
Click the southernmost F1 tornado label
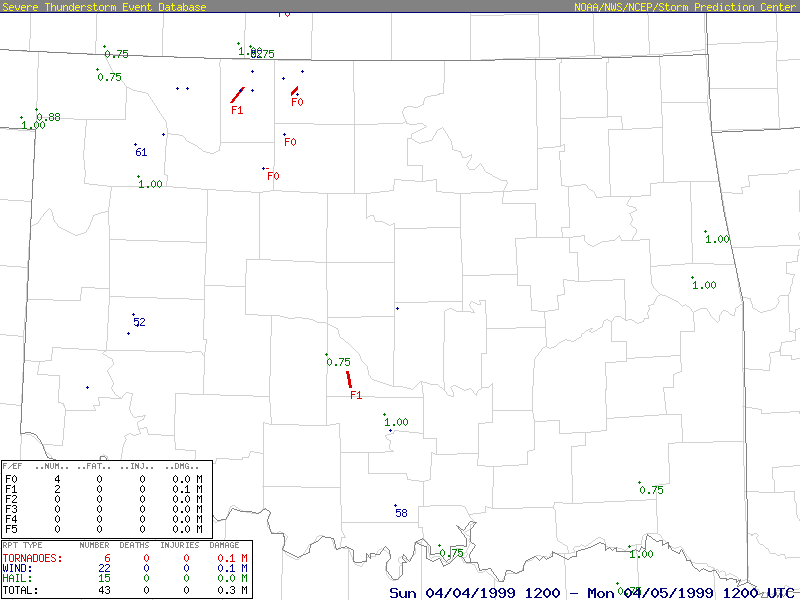(x=356, y=395)
